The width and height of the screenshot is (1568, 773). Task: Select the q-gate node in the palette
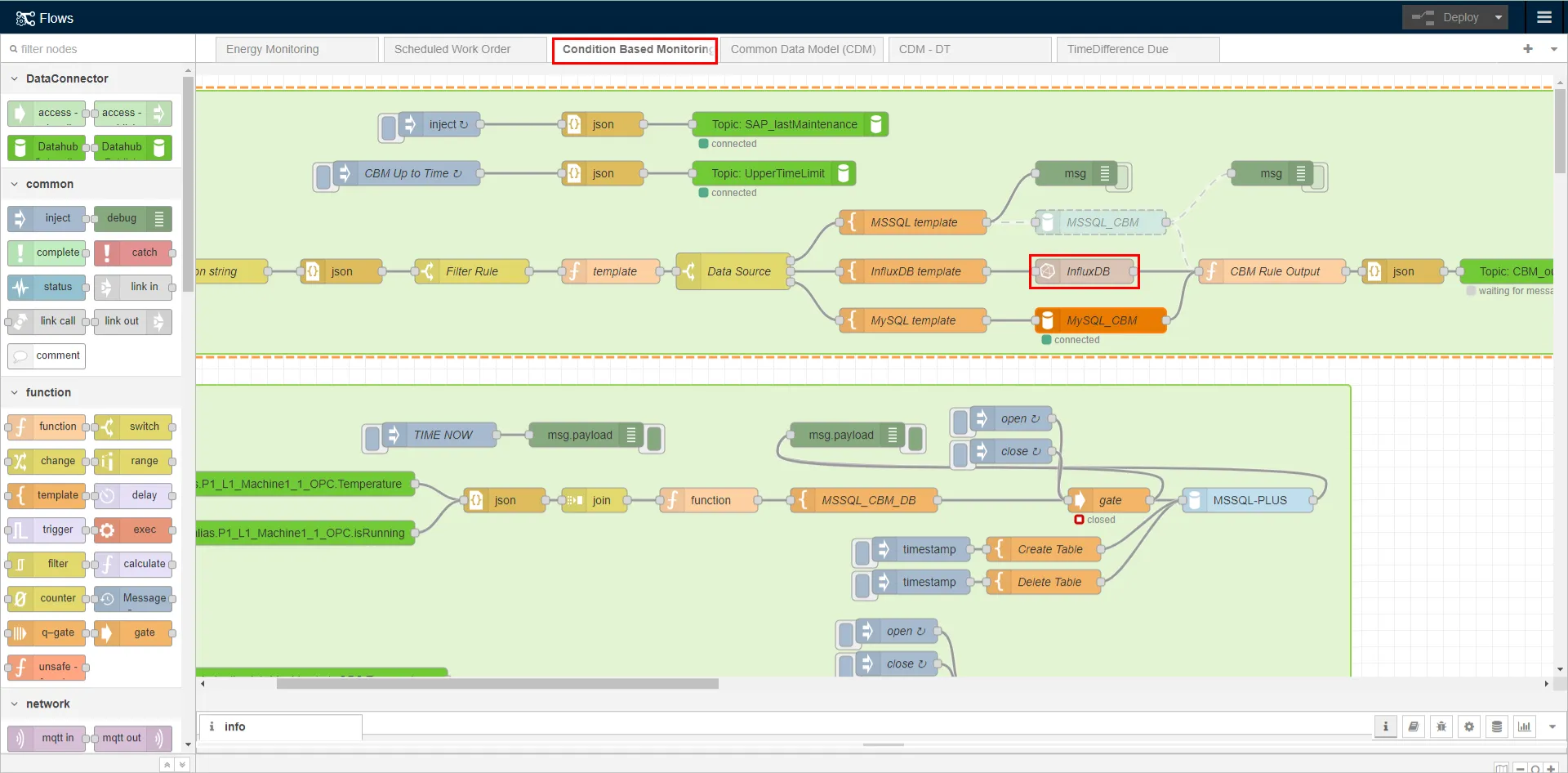[x=47, y=632]
